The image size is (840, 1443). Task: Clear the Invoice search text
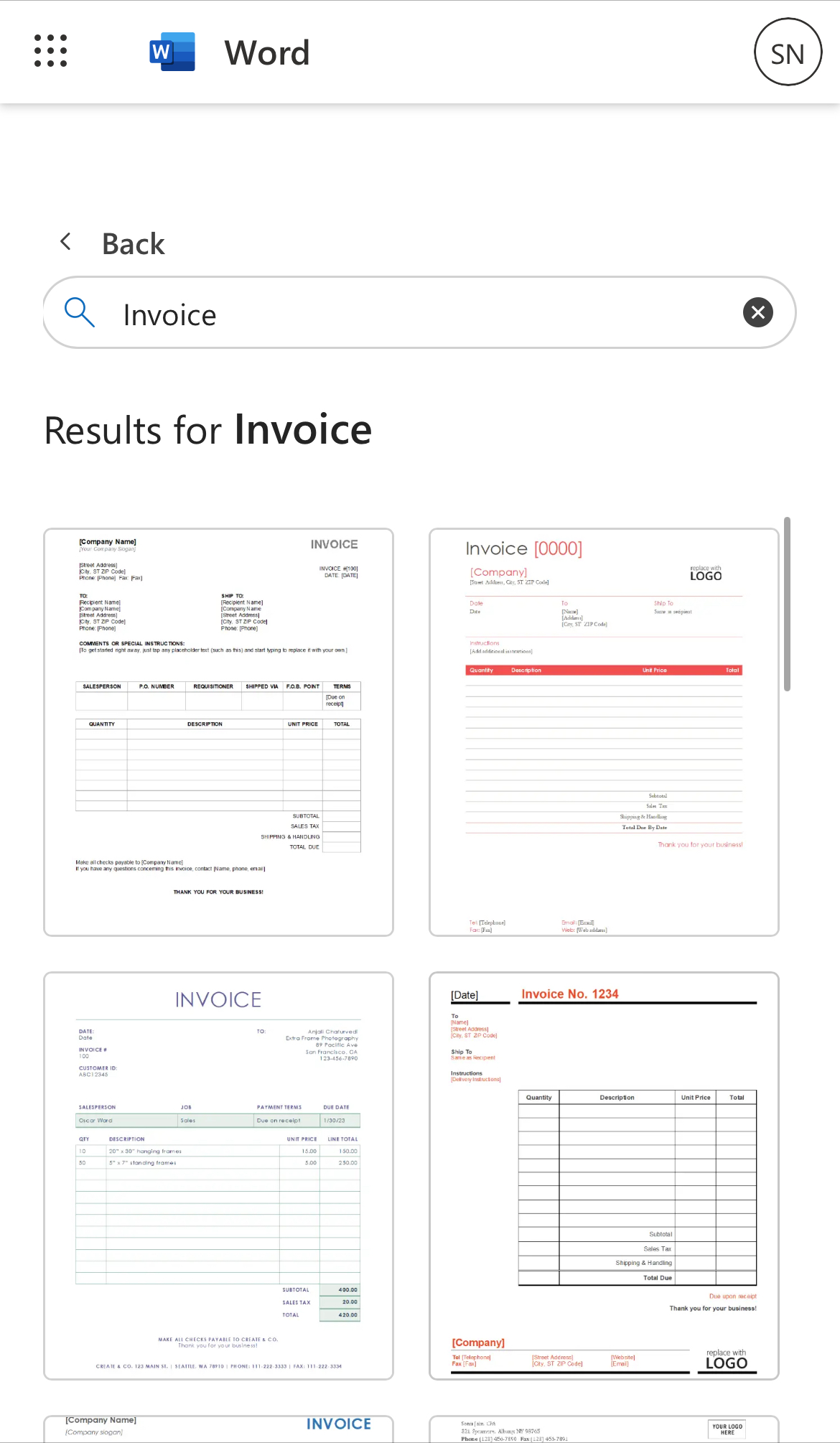coord(757,312)
